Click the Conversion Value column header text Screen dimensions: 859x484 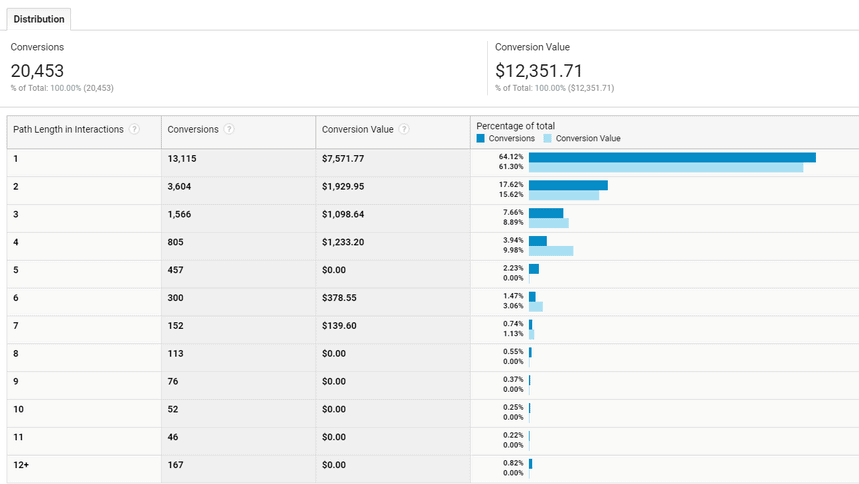coord(358,129)
